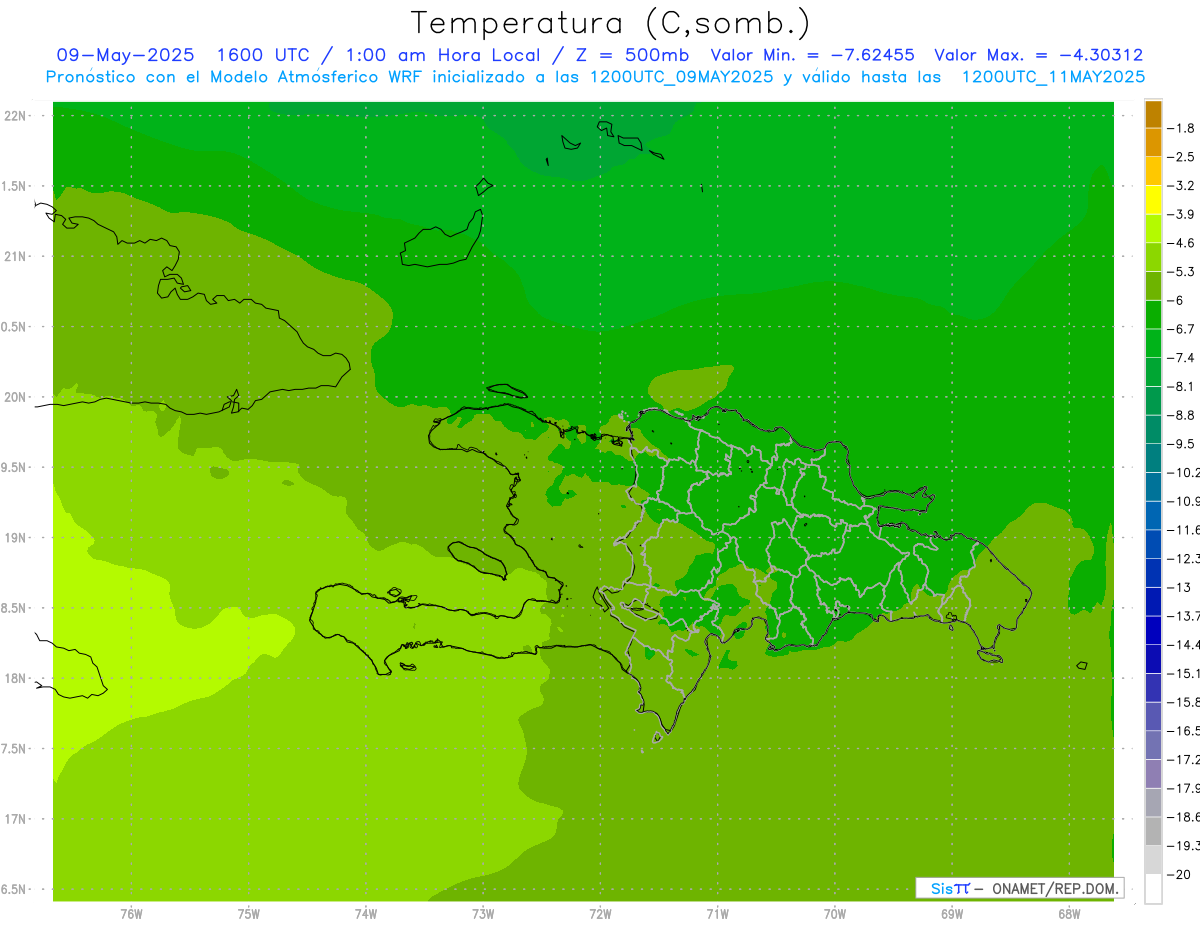Click gray legend swatch between -18.6 and -19.3
Image resolution: width=1200 pixels, height=927 pixels.
(1153, 831)
